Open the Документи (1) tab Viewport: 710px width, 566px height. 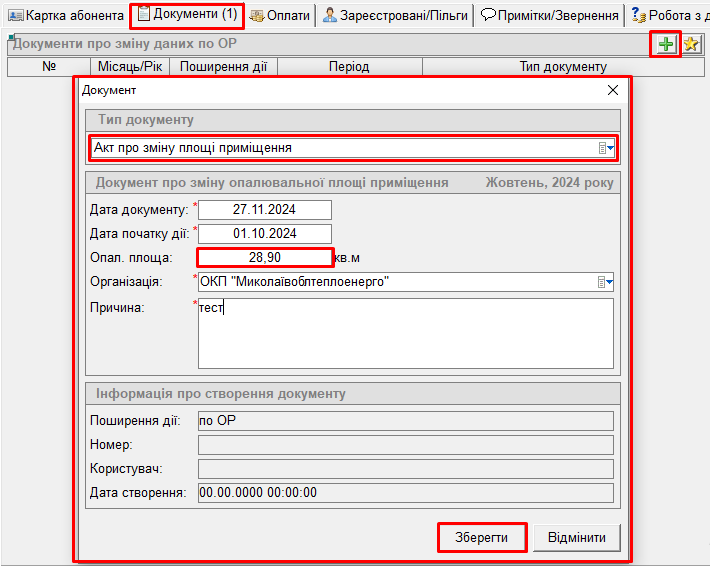(187, 15)
